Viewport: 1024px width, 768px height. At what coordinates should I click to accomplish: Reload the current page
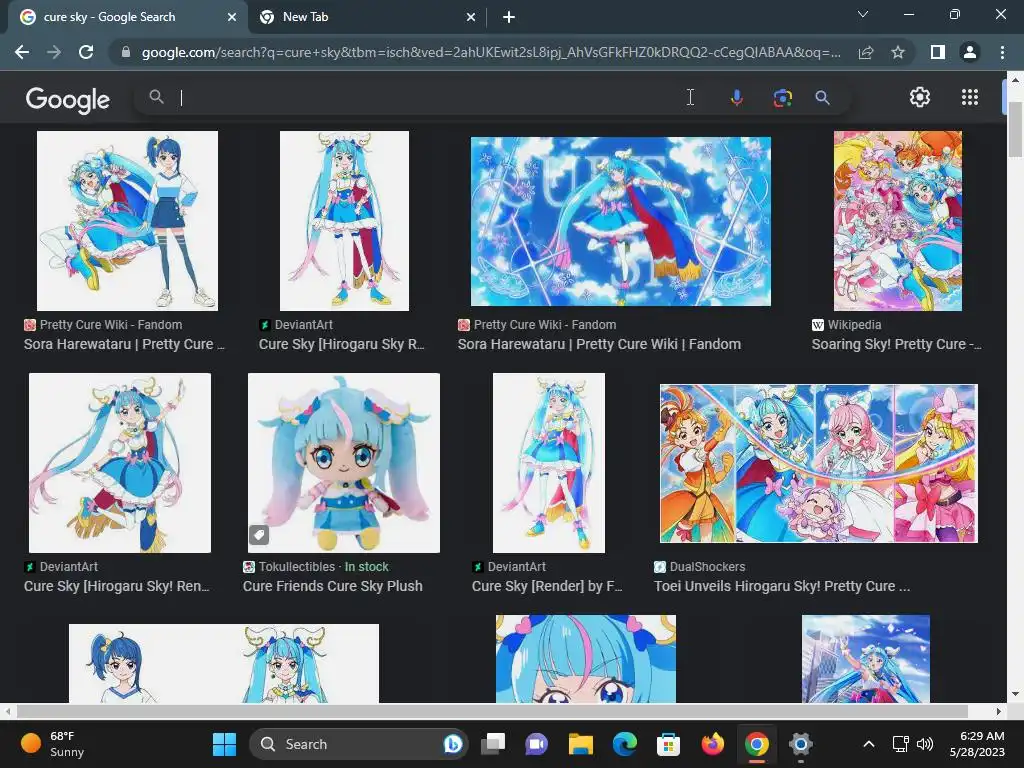(x=86, y=52)
